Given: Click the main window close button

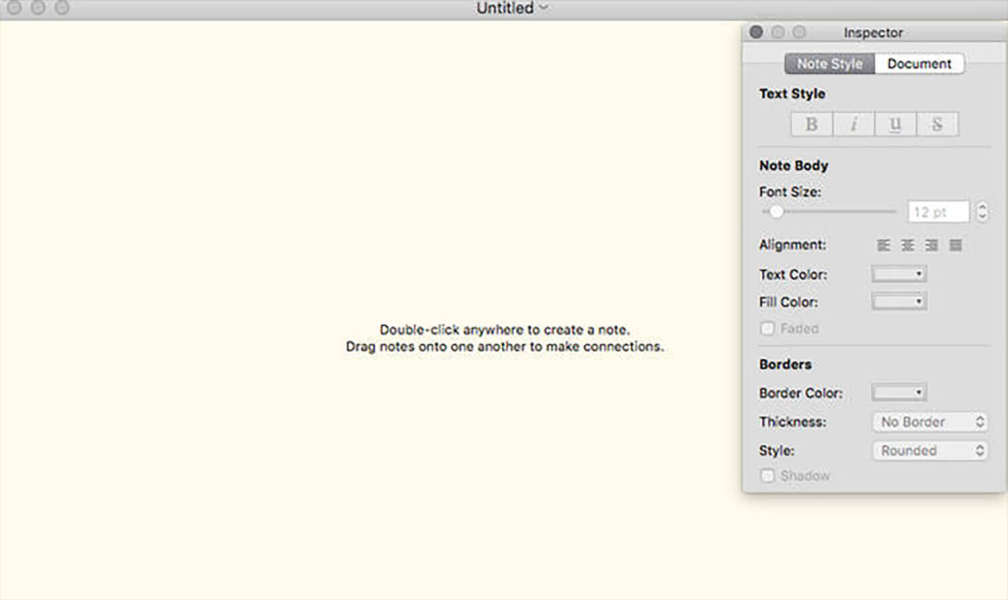Looking at the screenshot, I should click(x=14, y=7).
